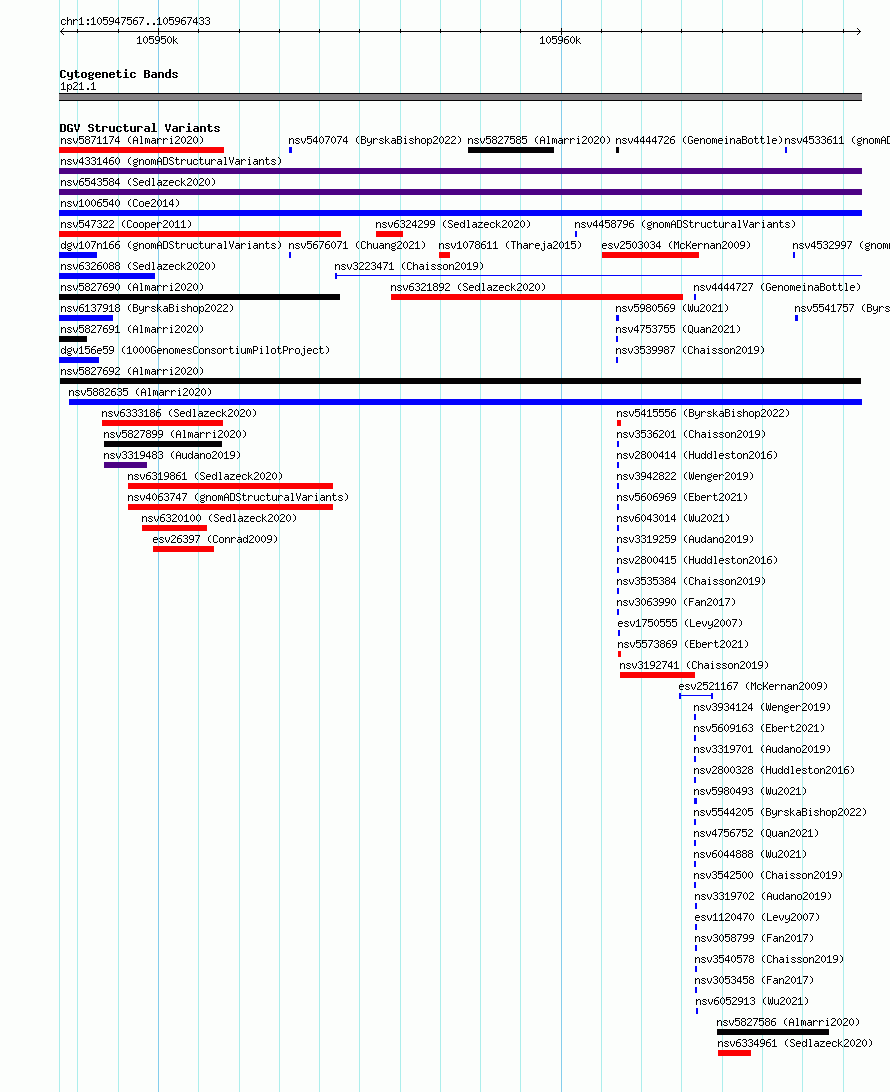Select esv26397 (Conrad2009) label
This screenshot has height=1092, width=890.
pos(215,539)
